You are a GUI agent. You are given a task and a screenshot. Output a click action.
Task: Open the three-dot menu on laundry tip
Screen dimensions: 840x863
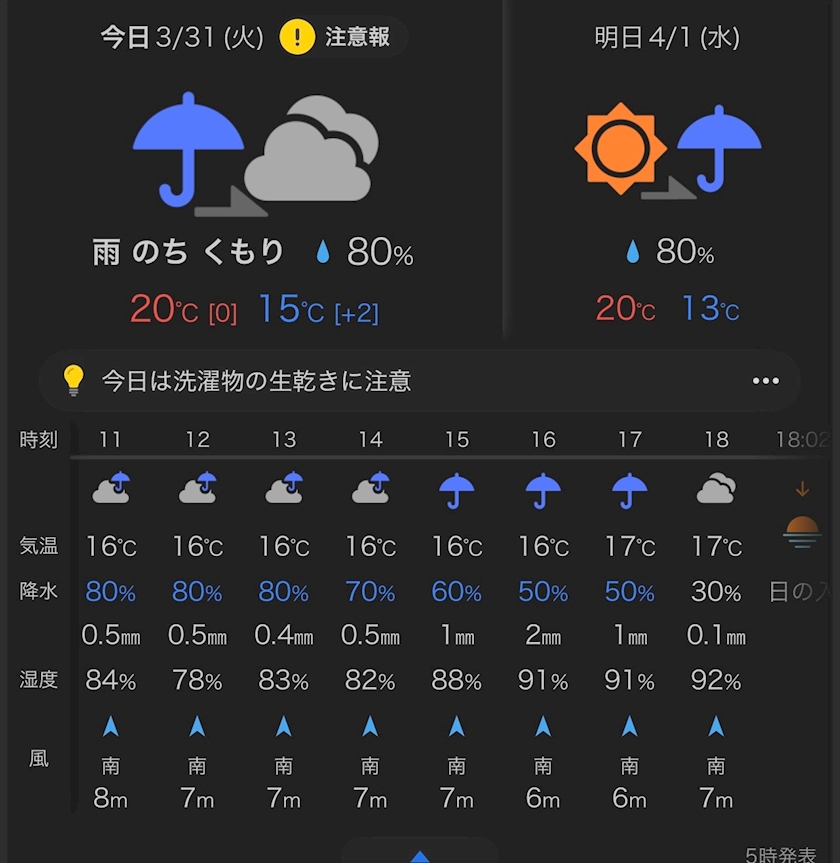(x=765, y=381)
